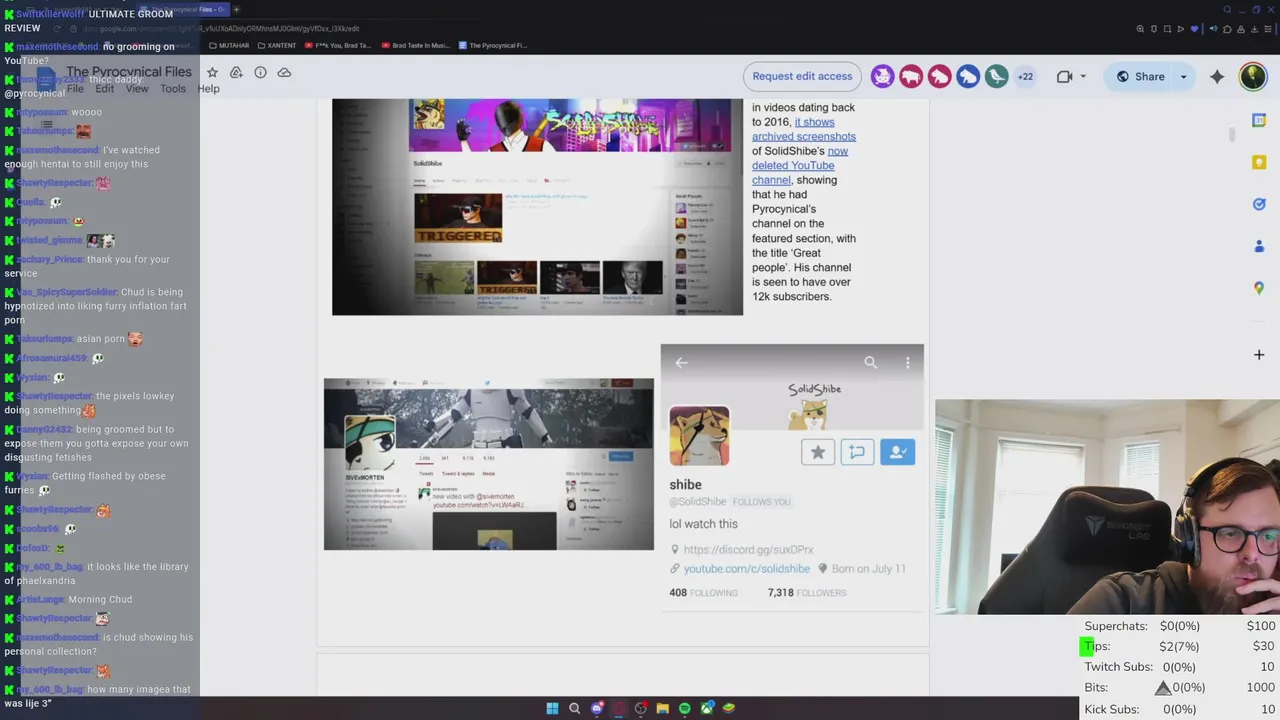Follow the 'it shows archived screenshots' link
Viewport: 1280px width, 720px height.
[804, 129]
